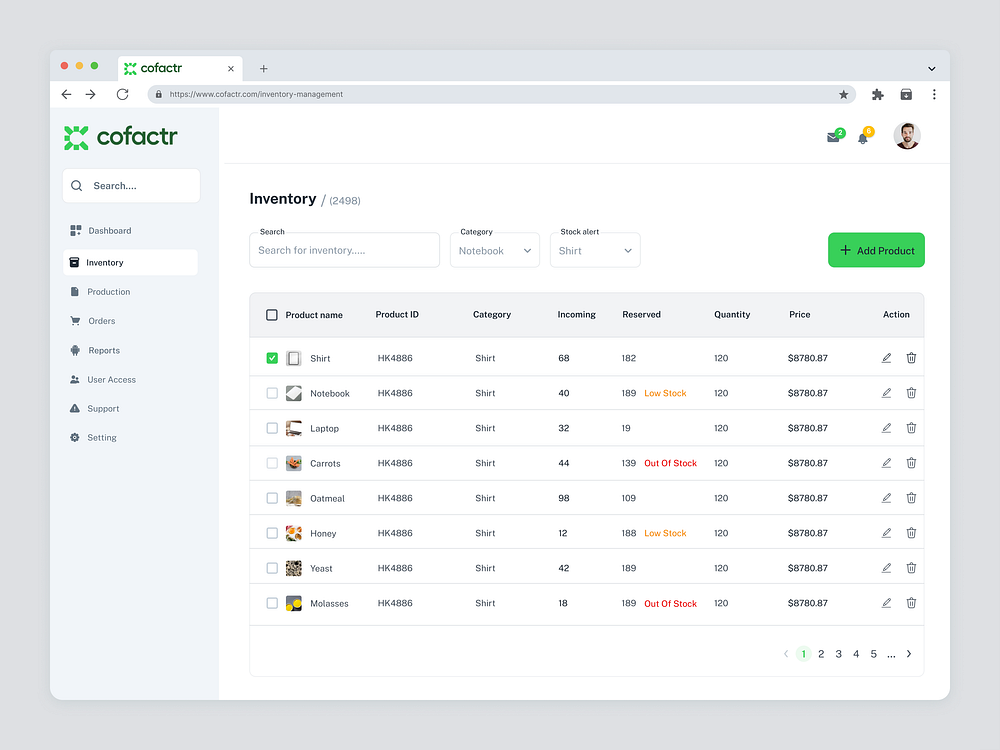Click the Reports sidebar icon
The height and width of the screenshot is (750, 1000).
75,350
